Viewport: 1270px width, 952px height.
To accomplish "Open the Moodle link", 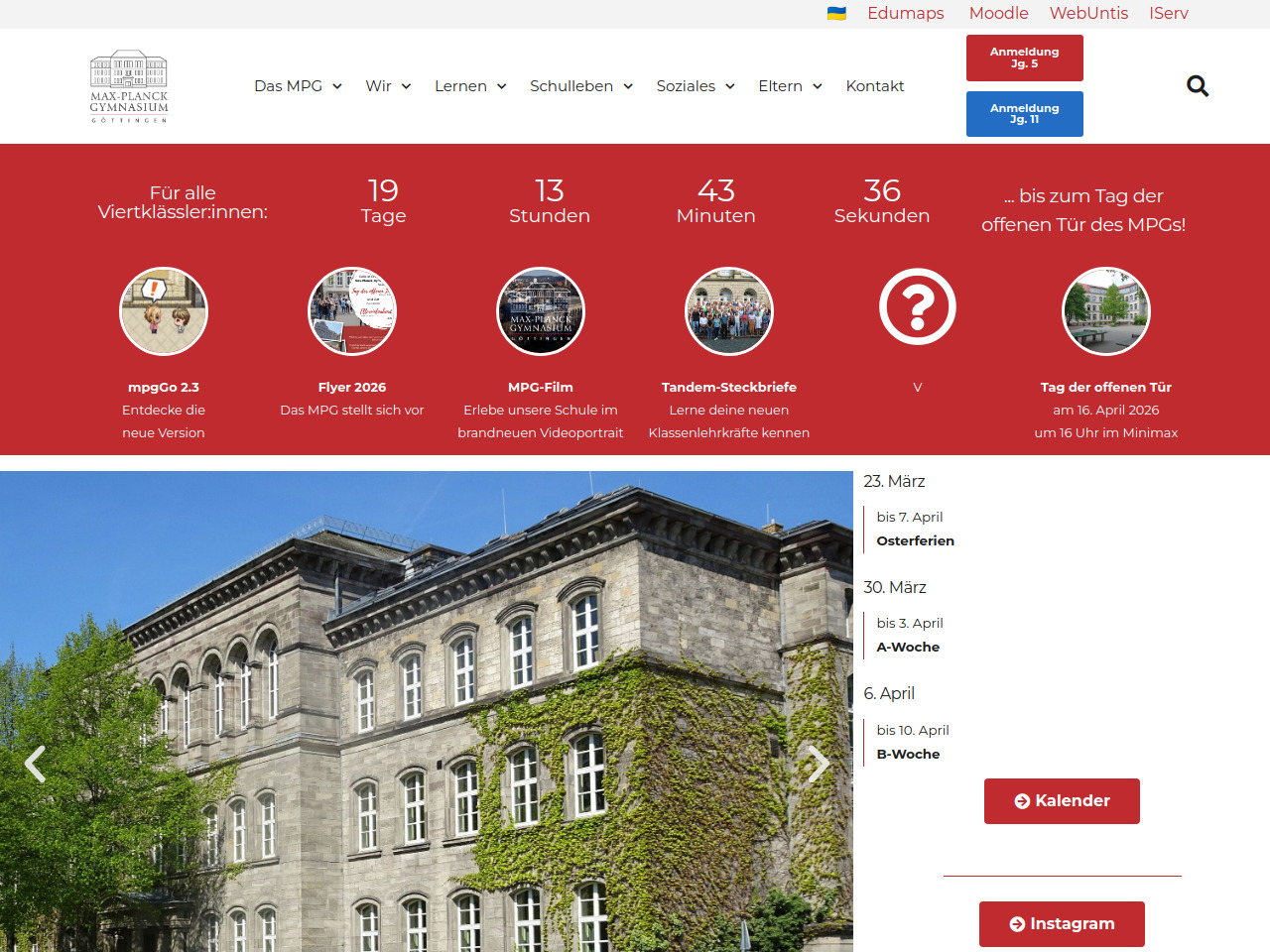I will [x=998, y=14].
